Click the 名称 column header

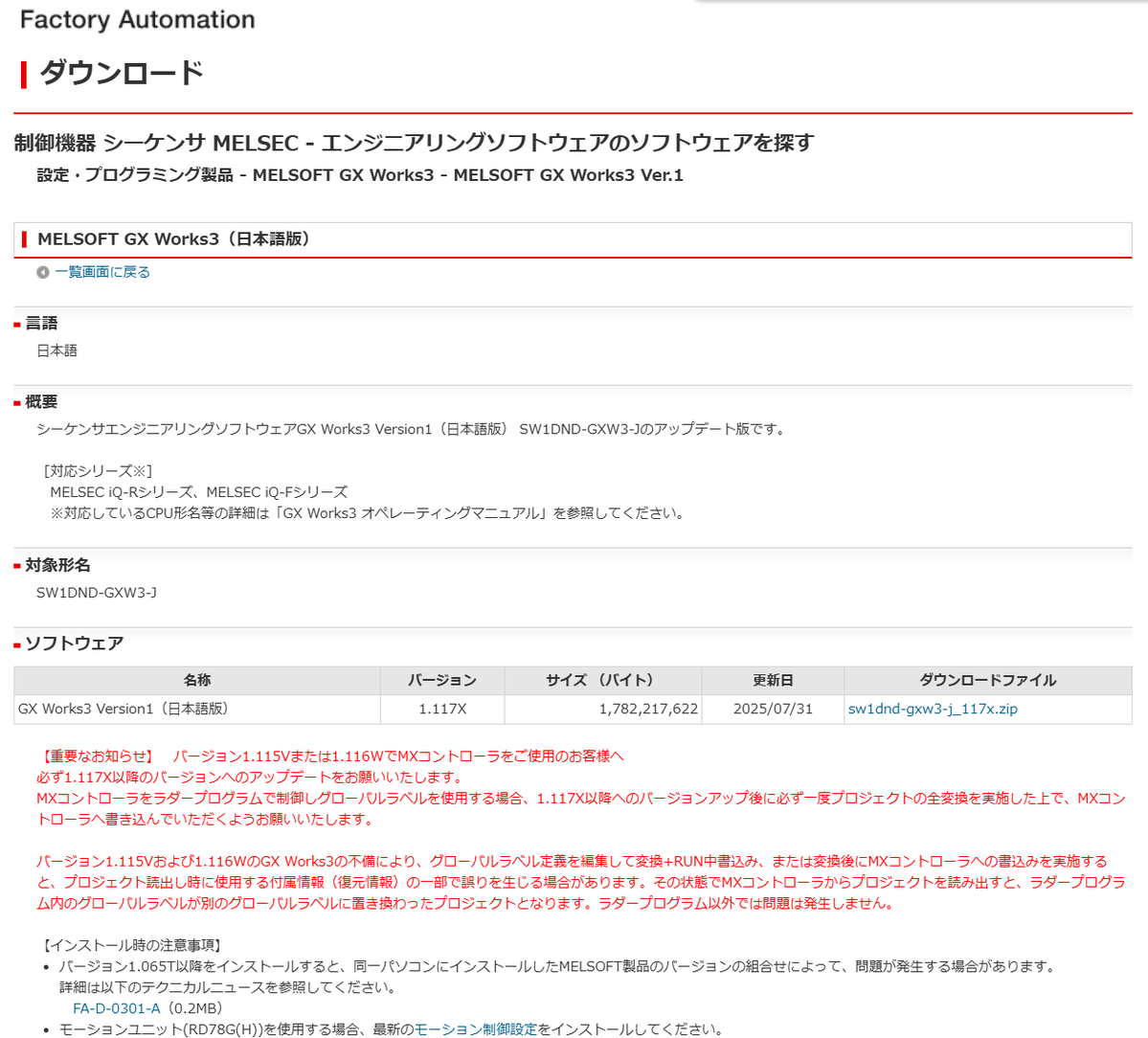click(197, 681)
